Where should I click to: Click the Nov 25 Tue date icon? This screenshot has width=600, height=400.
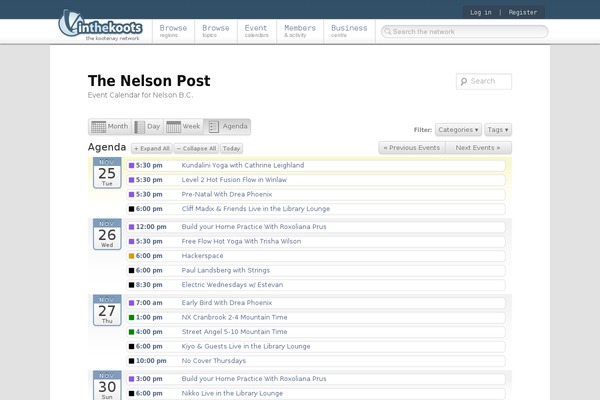[x=107, y=174]
